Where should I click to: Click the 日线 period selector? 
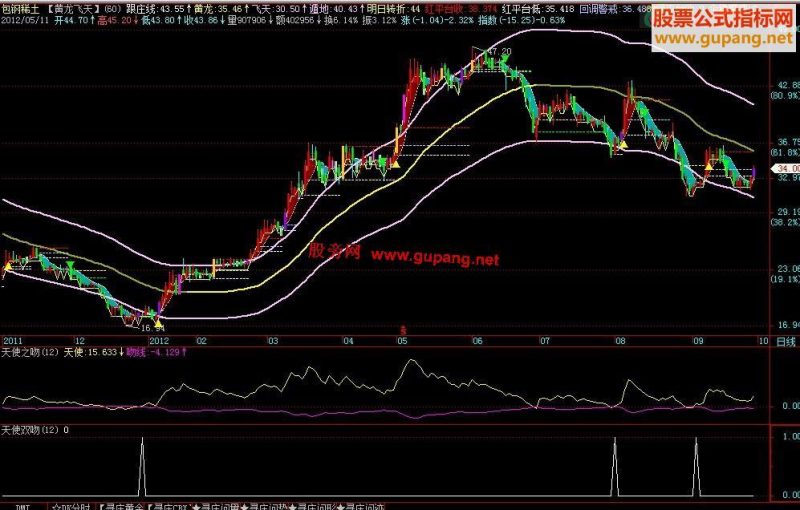[x=786, y=341]
